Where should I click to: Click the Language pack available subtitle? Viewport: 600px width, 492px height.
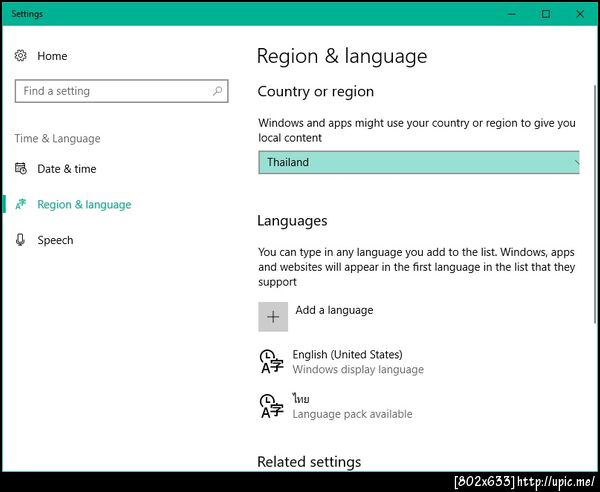coord(352,414)
